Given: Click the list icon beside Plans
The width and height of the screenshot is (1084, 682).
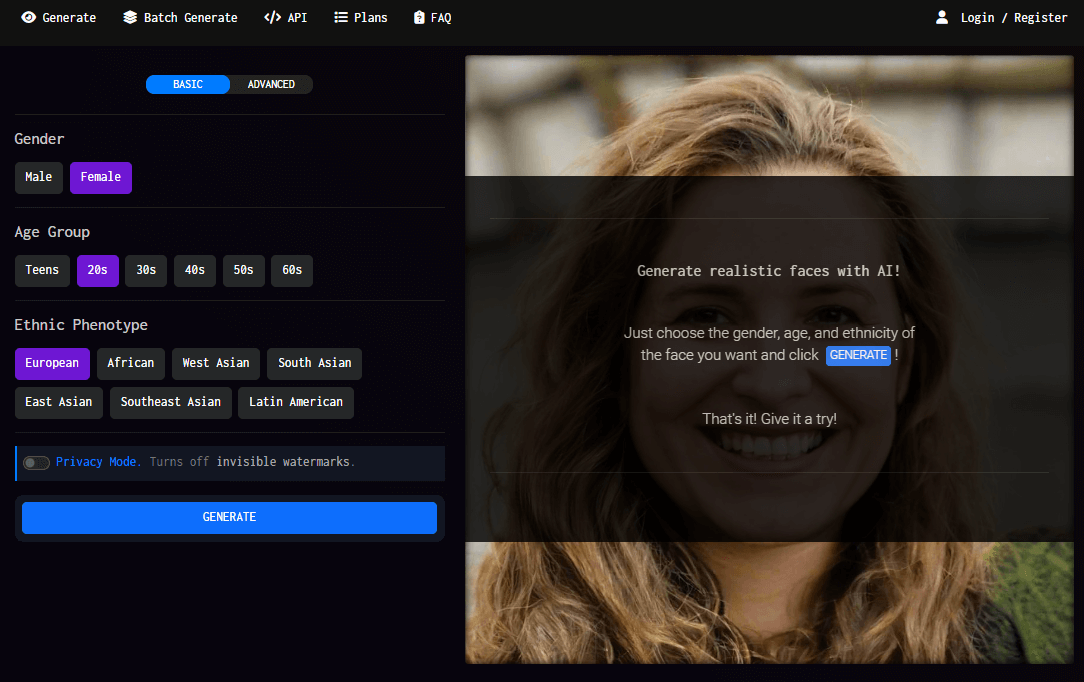Looking at the screenshot, I should click(x=339, y=17).
